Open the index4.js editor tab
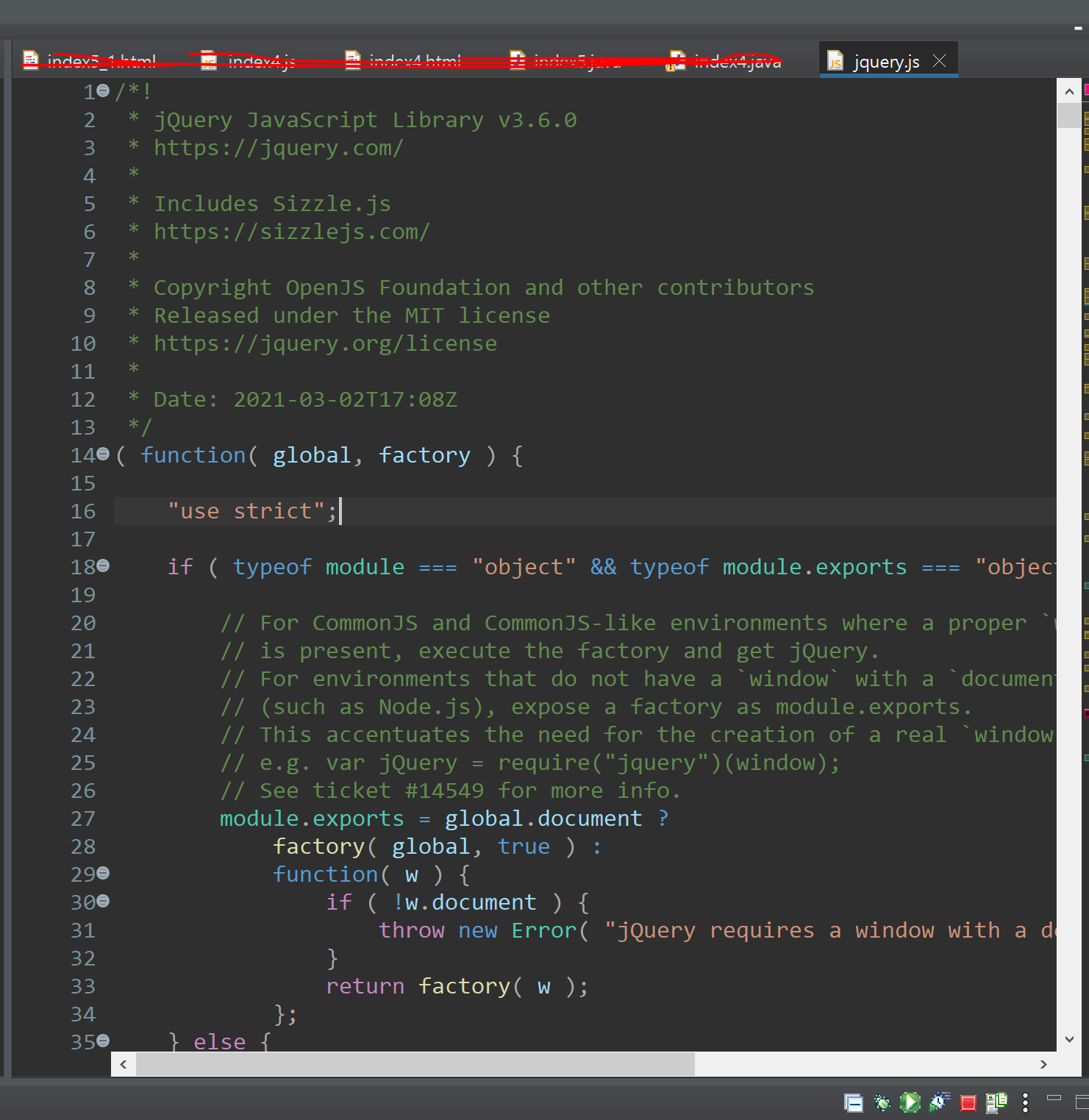 tap(250, 61)
